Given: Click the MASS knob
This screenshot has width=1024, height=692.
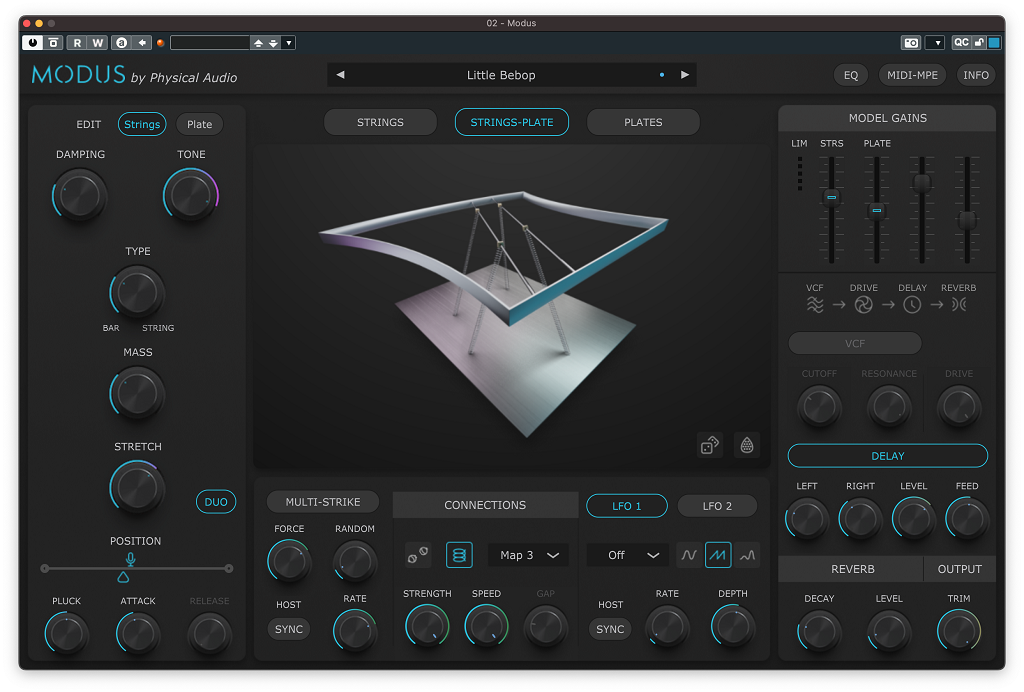Looking at the screenshot, I should pyautogui.click(x=137, y=393).
